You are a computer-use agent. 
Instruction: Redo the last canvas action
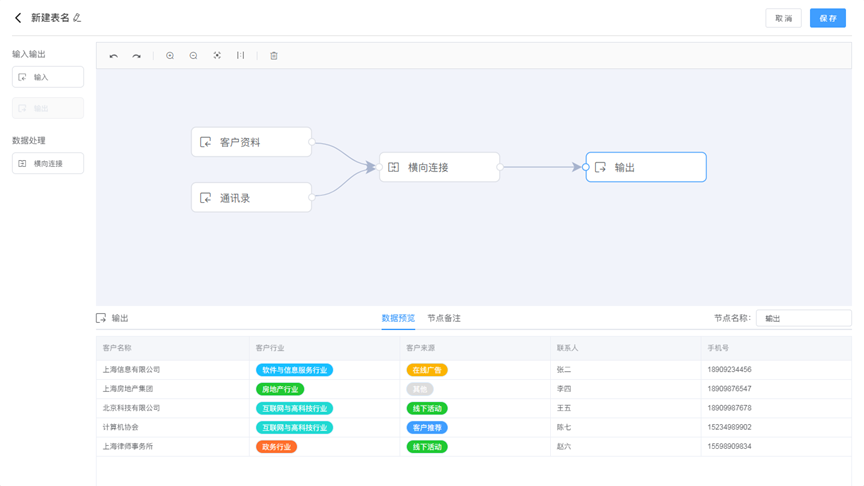[x=137, y=56]
